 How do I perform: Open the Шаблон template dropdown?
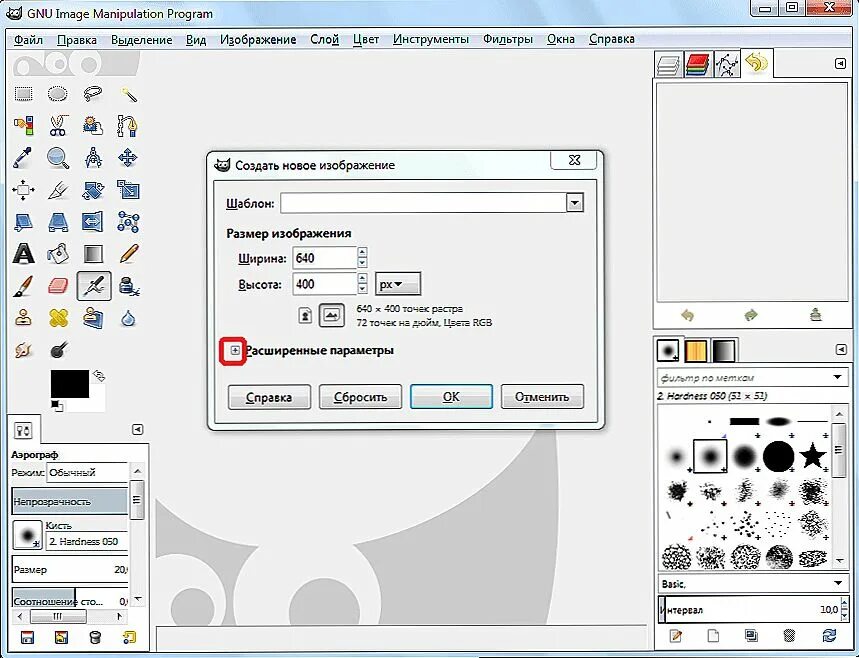(x=574, y=203)
